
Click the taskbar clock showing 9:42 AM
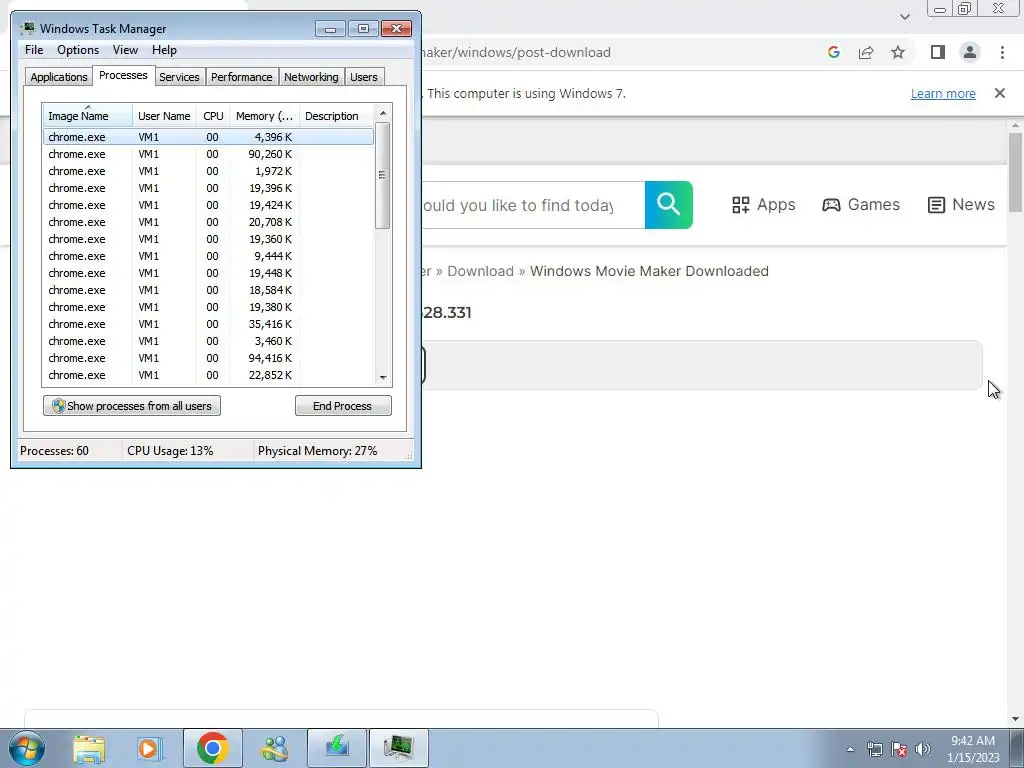(x=973, y=749)
